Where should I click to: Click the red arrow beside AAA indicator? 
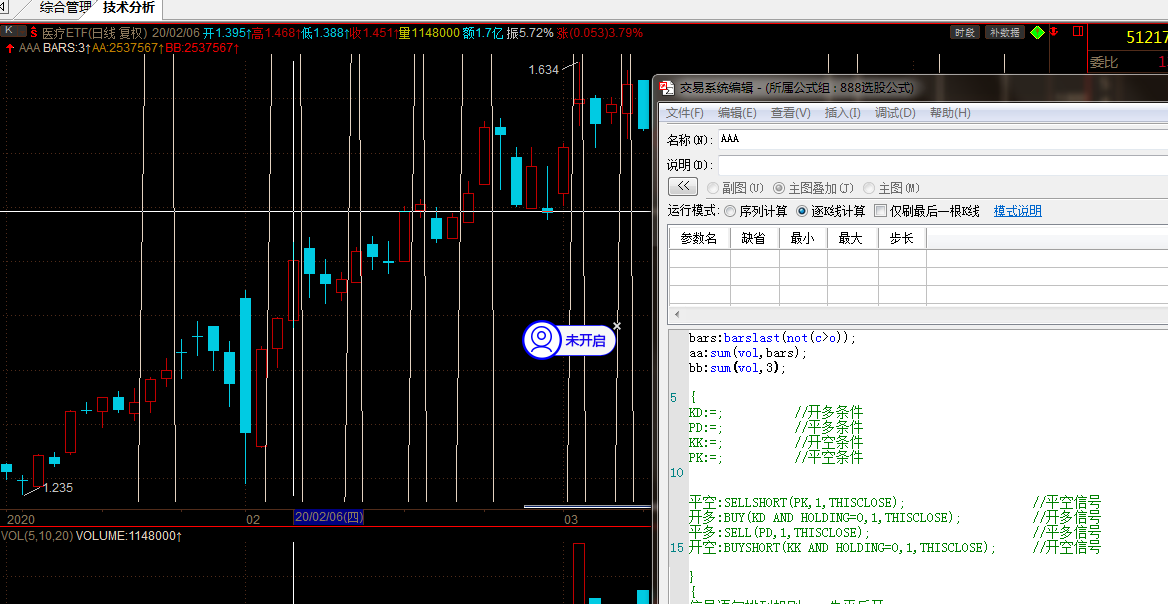pos(10,48)
